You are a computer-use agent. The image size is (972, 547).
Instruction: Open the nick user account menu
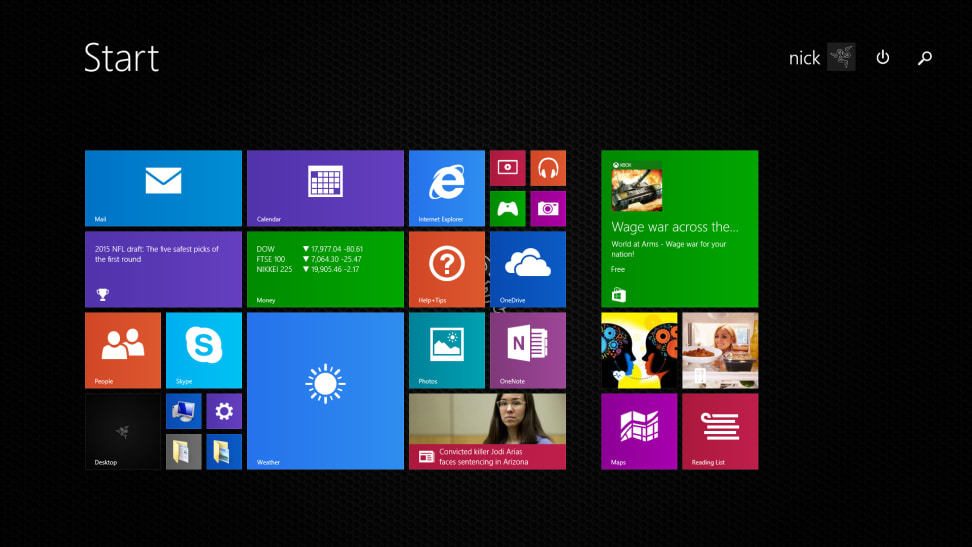coord(804,58)
